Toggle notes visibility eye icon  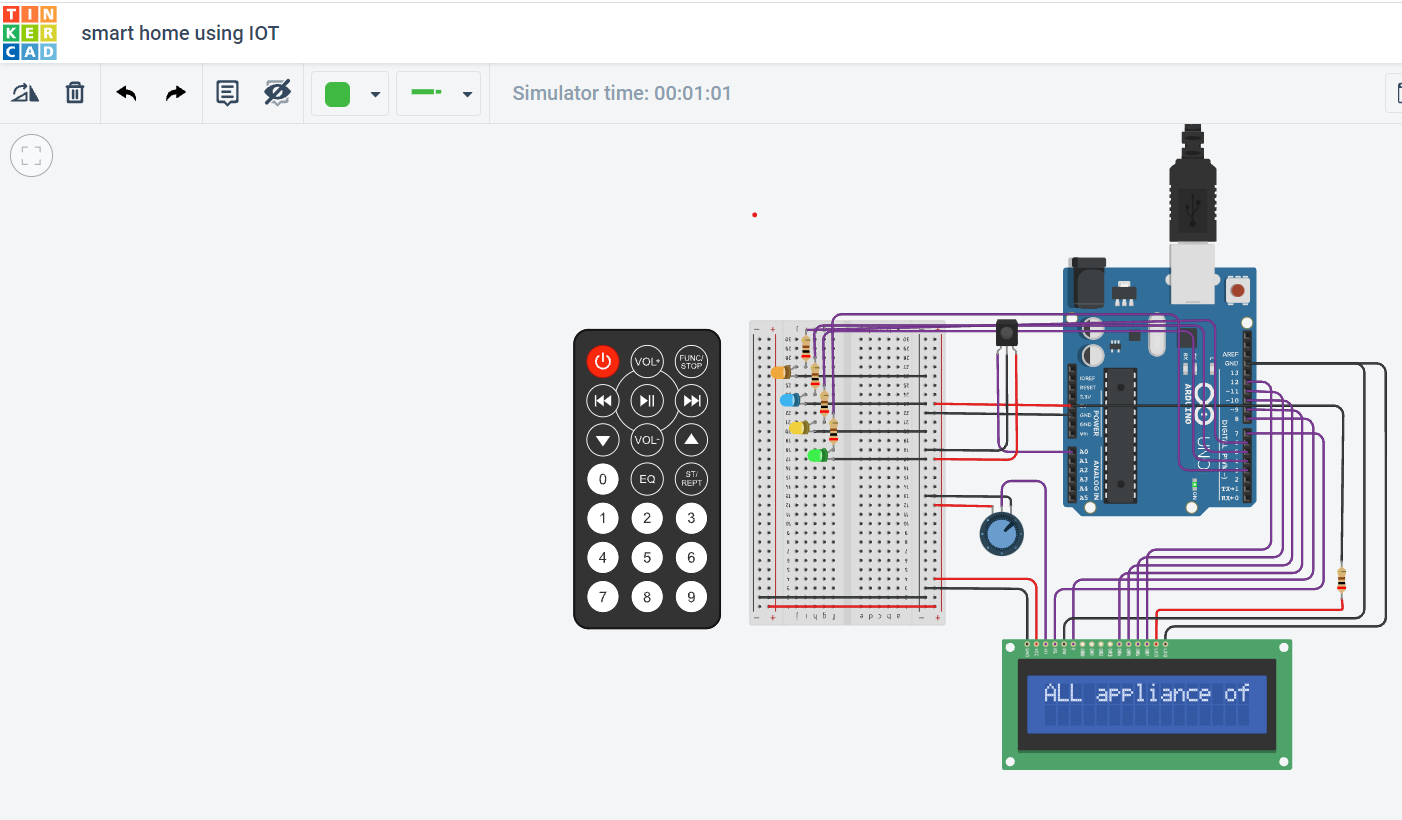pos(277,93)
